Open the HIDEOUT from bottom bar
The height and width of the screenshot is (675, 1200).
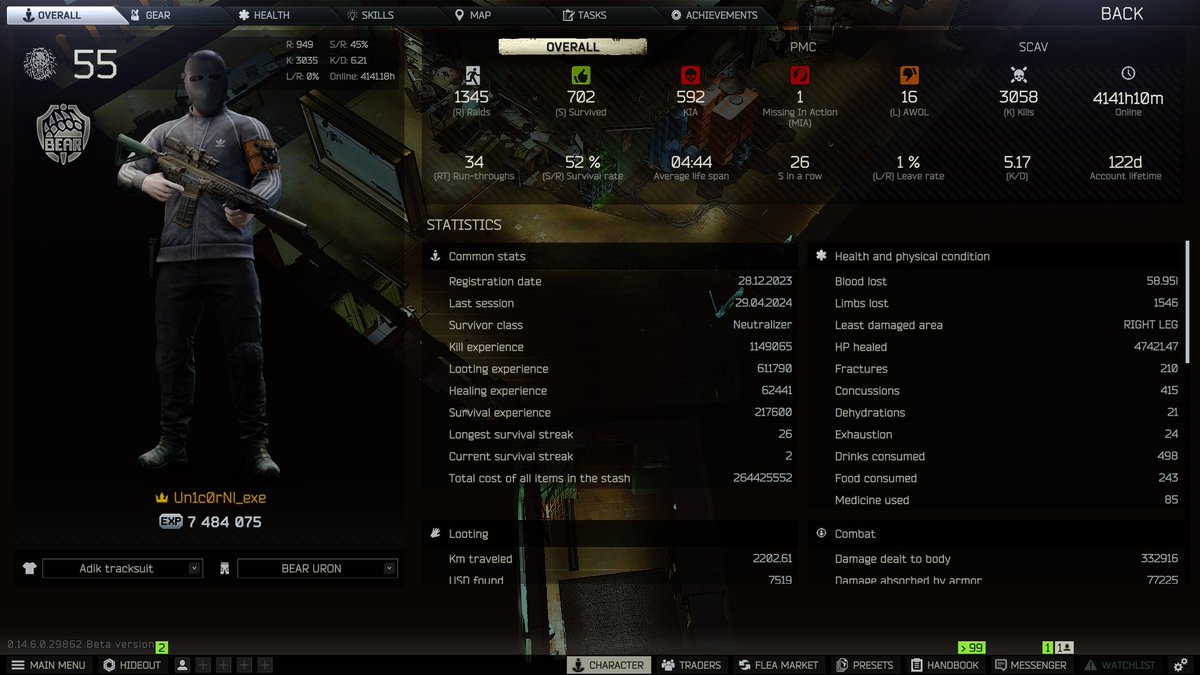[132, 665]
